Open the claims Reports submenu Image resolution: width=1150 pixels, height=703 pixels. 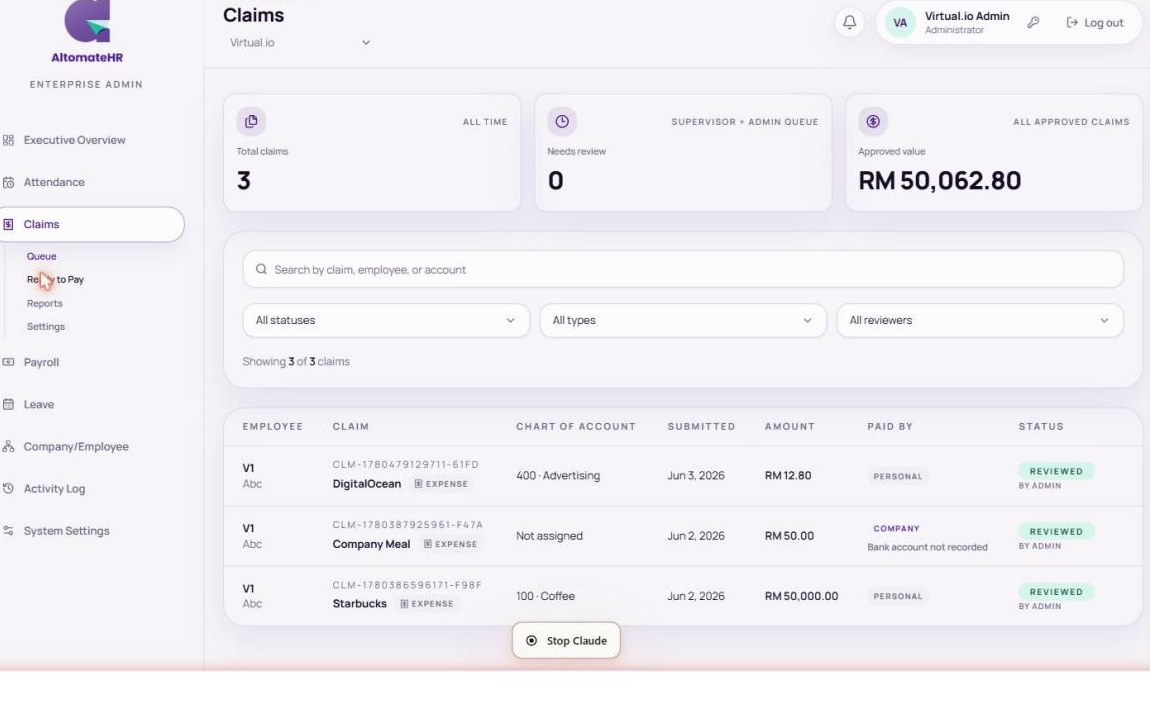(x=45, y=303)
